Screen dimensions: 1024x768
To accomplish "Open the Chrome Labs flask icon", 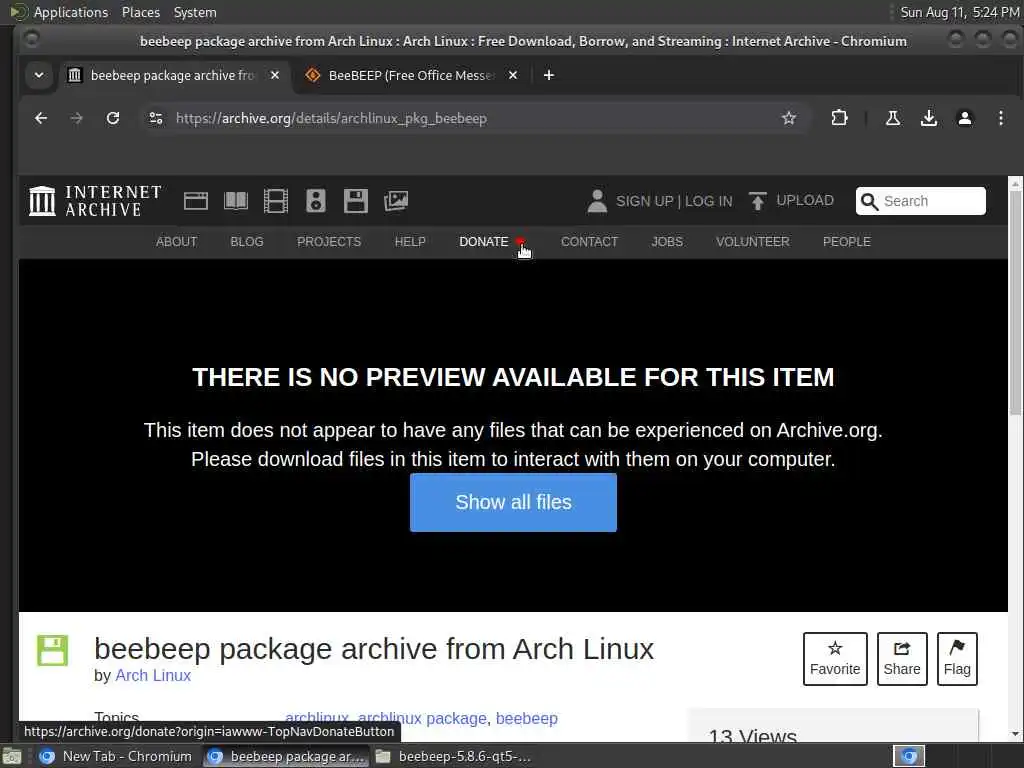I will coord(893,118).
